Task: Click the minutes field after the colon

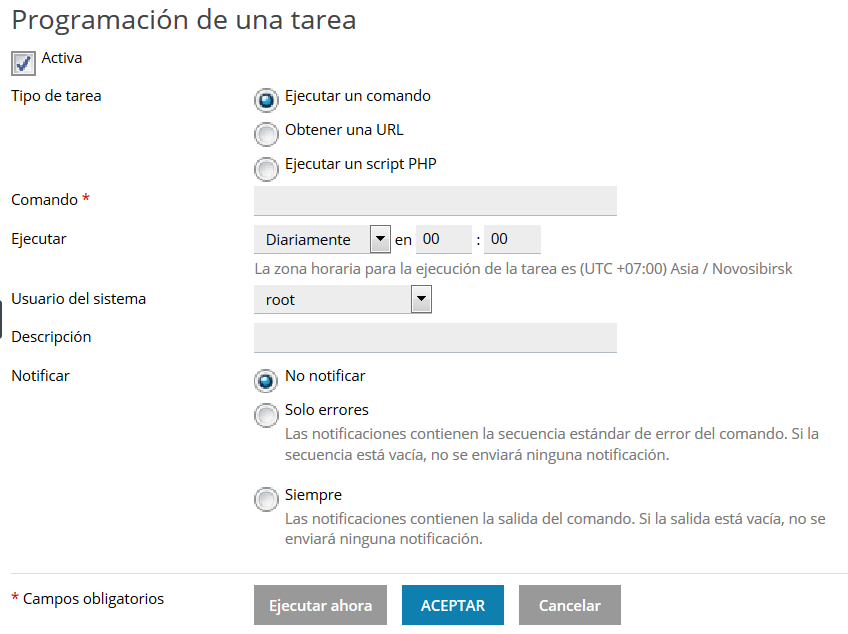Action: (511, 240)
